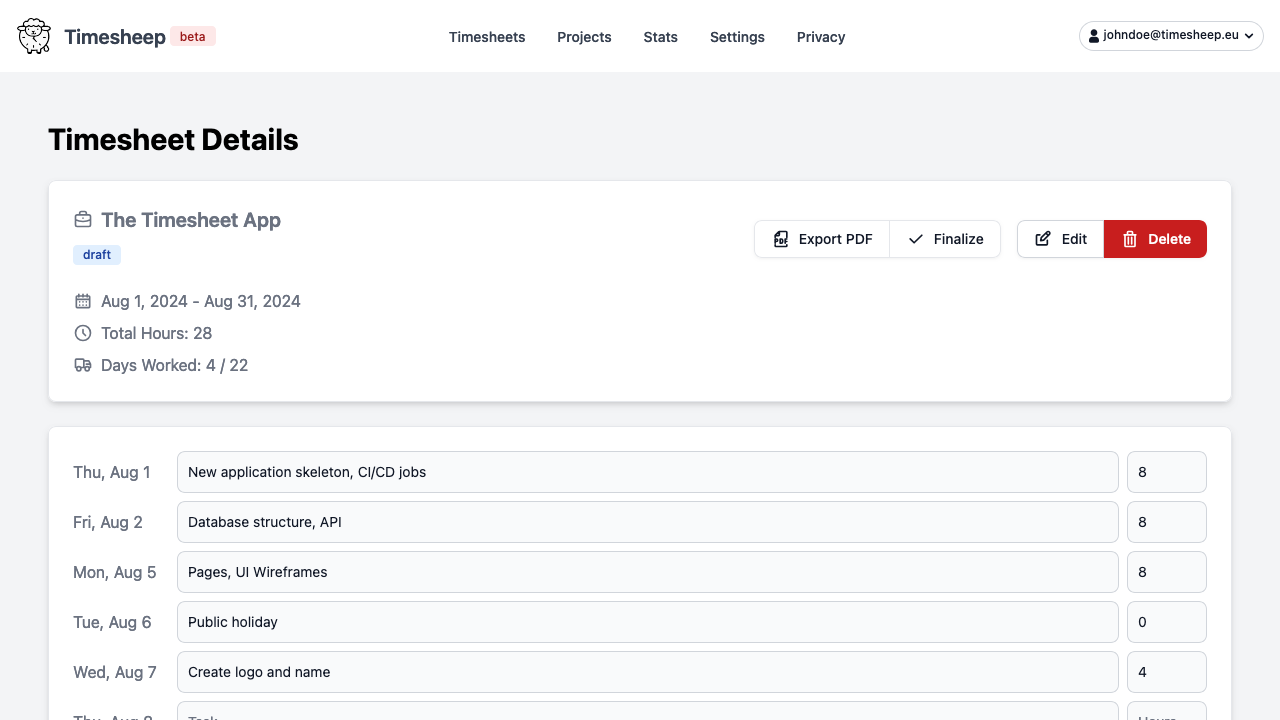Image resolution: width=1280 pixels, height=720 pixels.
Task: Click the truck icon beside Days Worked
Action: point(83,365)
